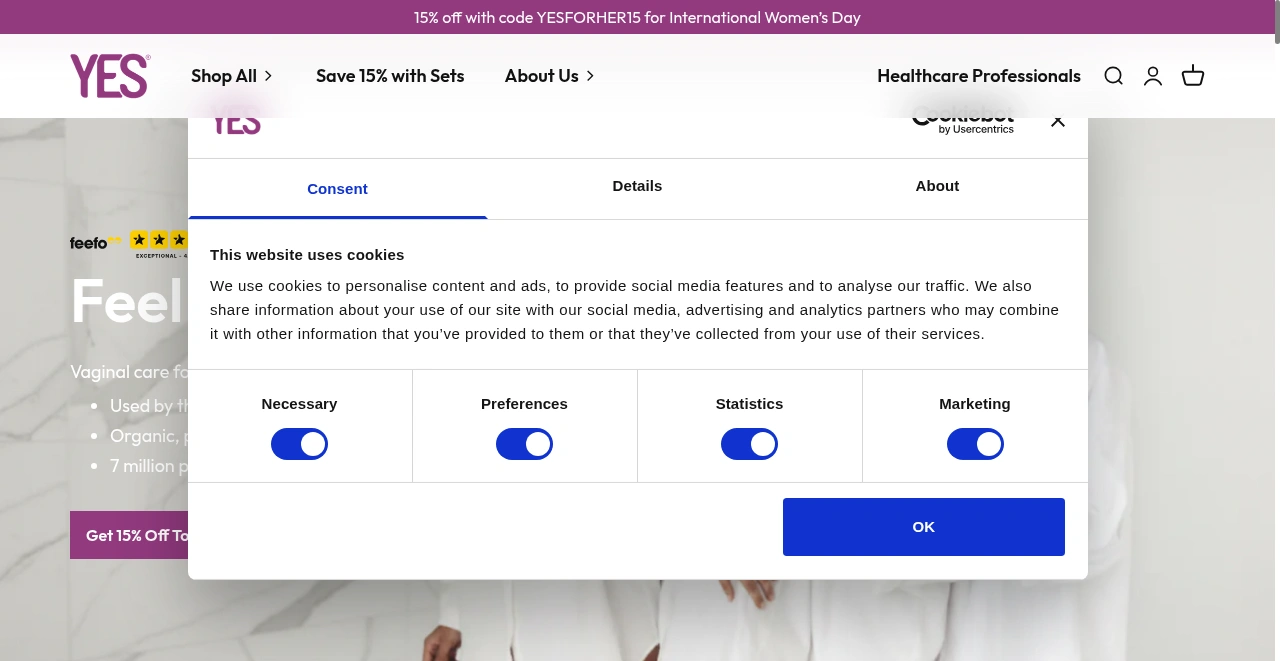Disable the Marketing cookies switch

click(975, 444)
